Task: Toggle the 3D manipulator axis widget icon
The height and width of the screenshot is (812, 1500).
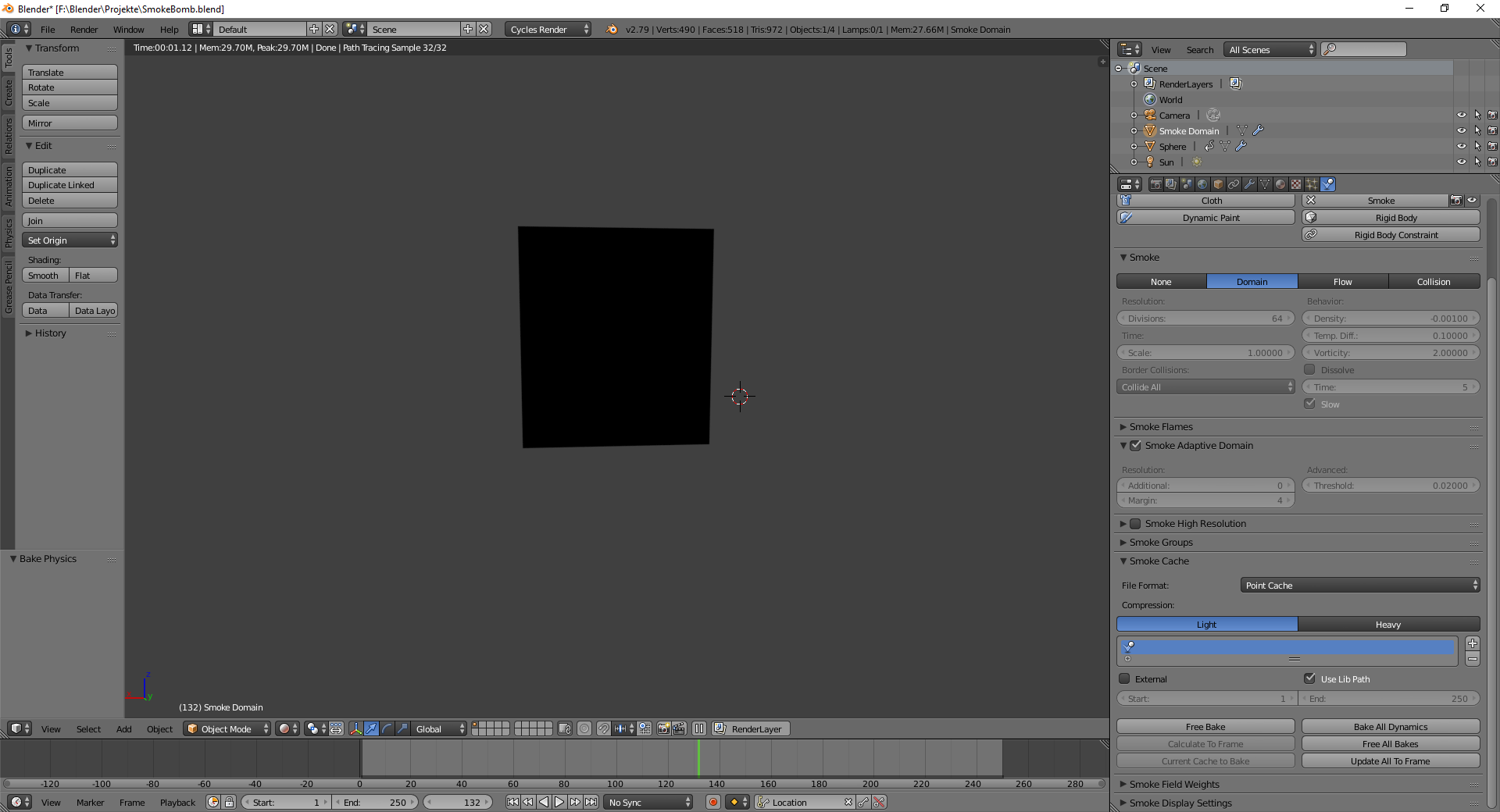Action: click(x=356, y=728)
